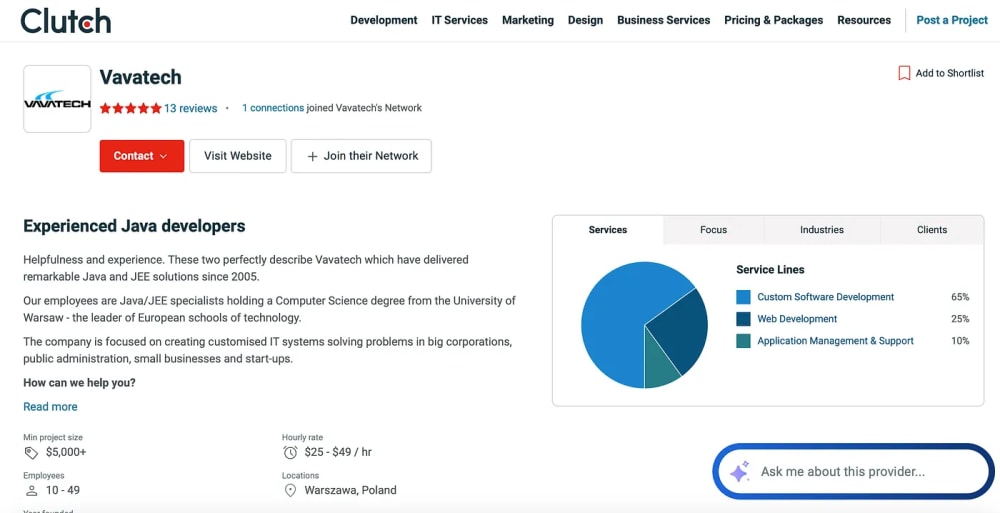1000x513 pixels.
Task: Click the 10% service line value
Action: (x=960, y=341)
